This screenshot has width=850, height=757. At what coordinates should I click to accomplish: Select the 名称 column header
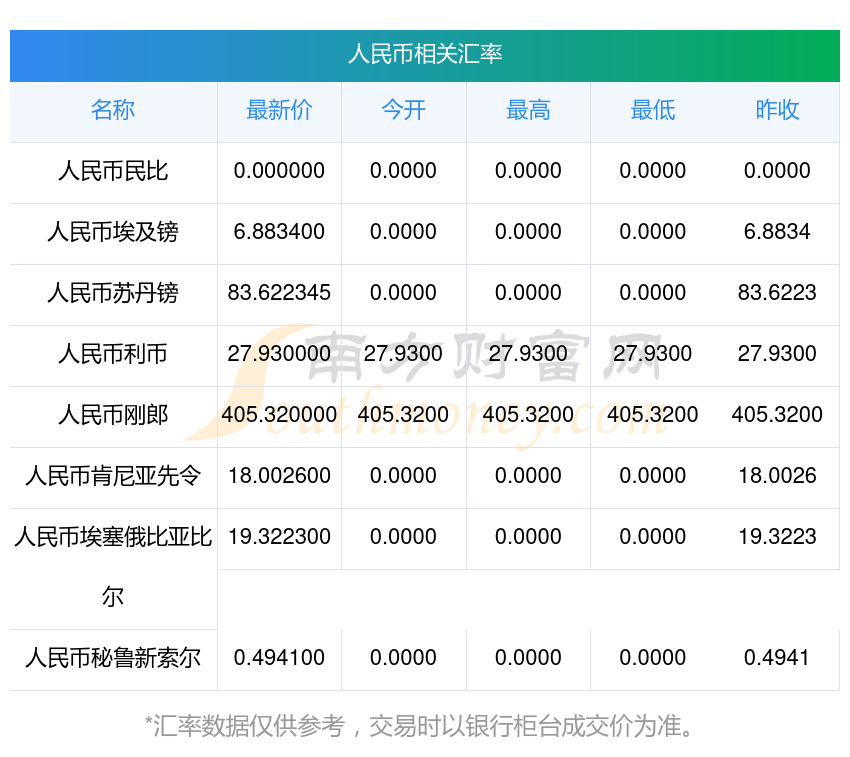(x=113, y=110)
